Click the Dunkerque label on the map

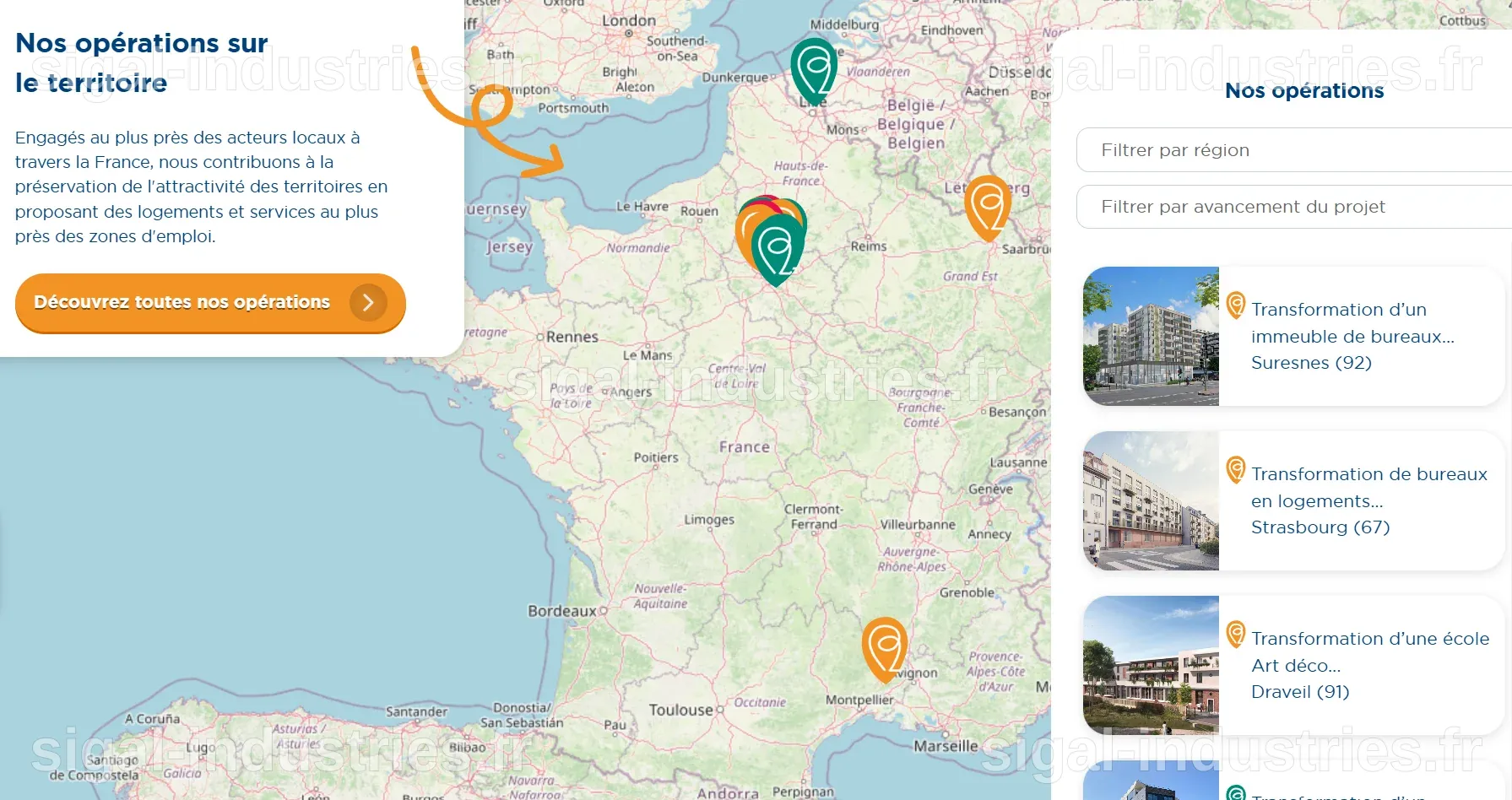[x=735, y=78]
